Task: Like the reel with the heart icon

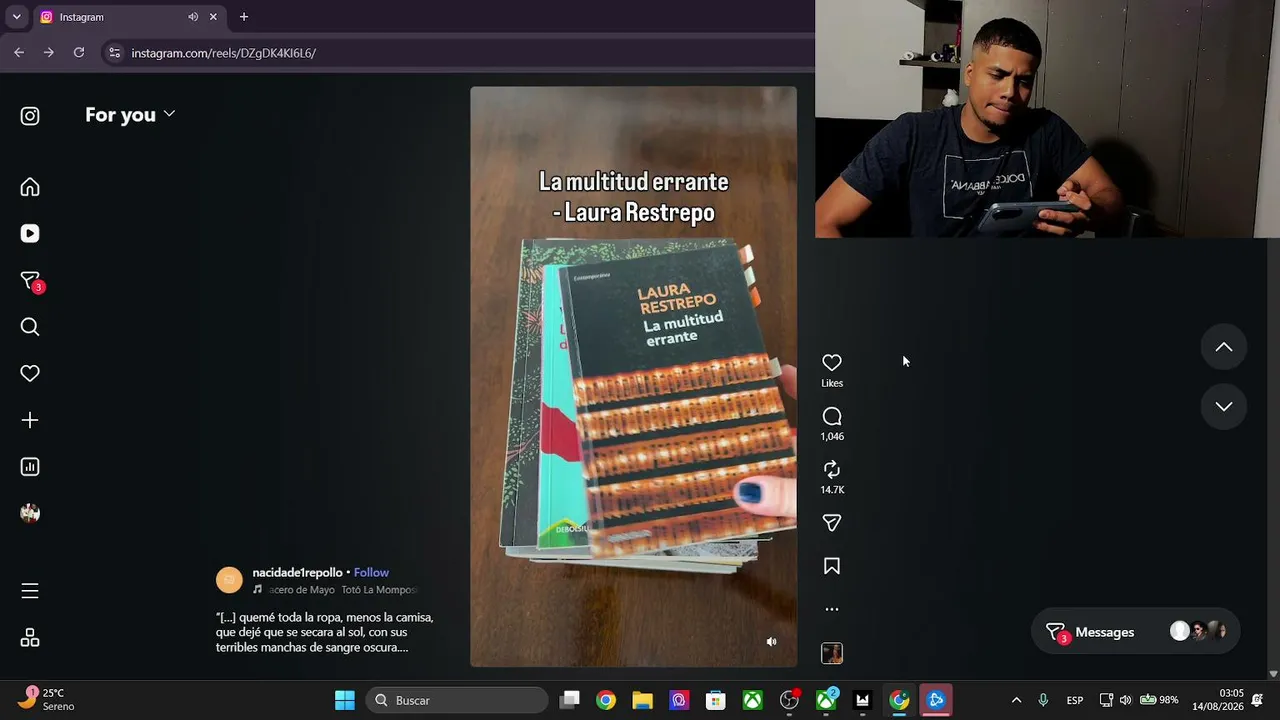Action: point(832,362)
